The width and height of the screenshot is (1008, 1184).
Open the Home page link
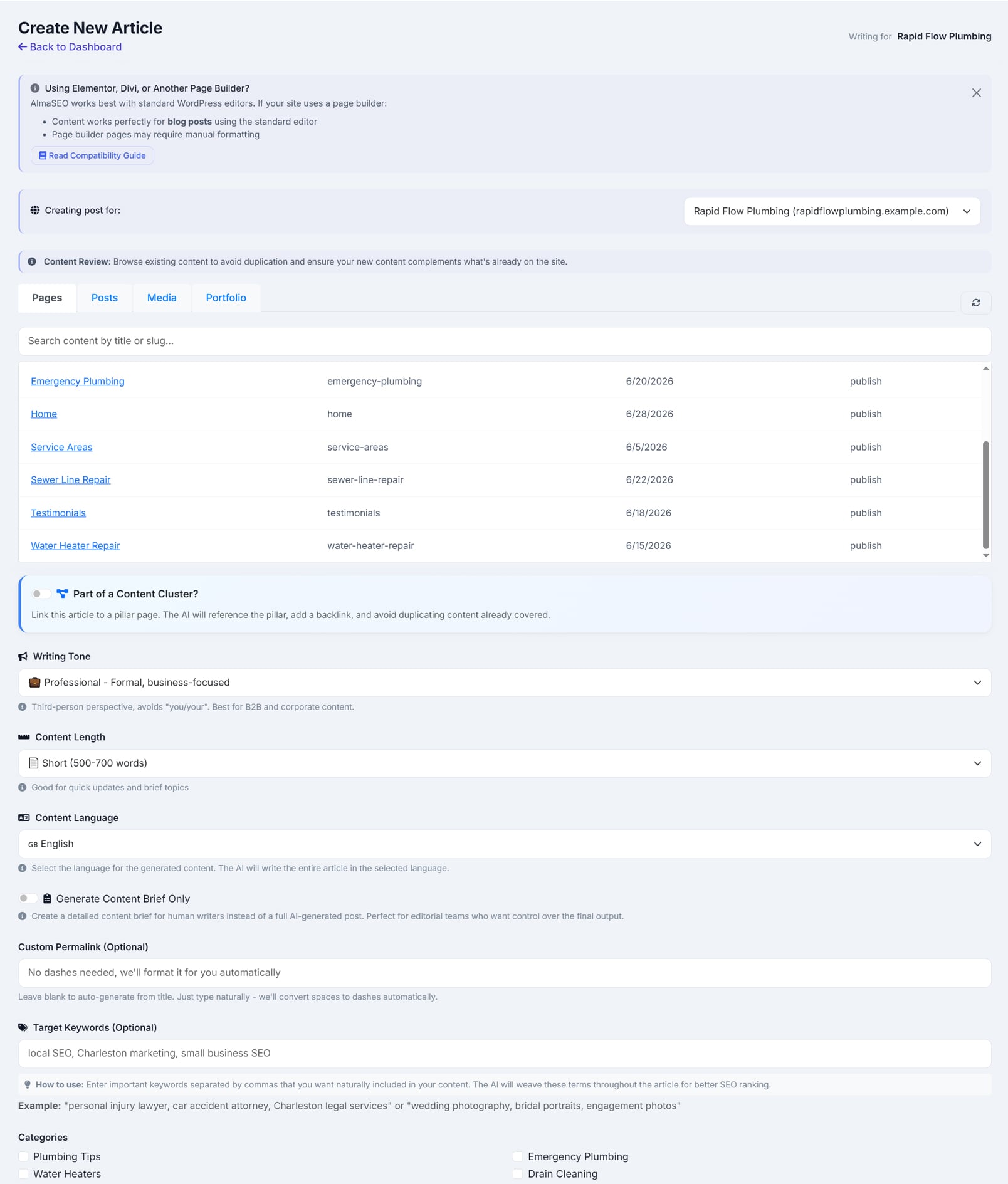44,414
